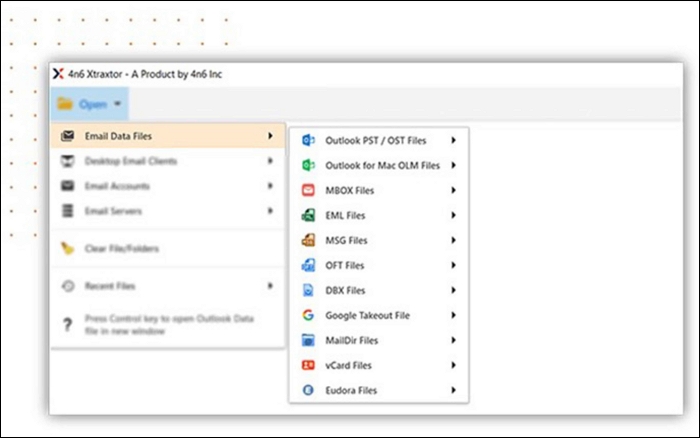
Task: Select MSG Files entry
Action: [x=379, y=241]
